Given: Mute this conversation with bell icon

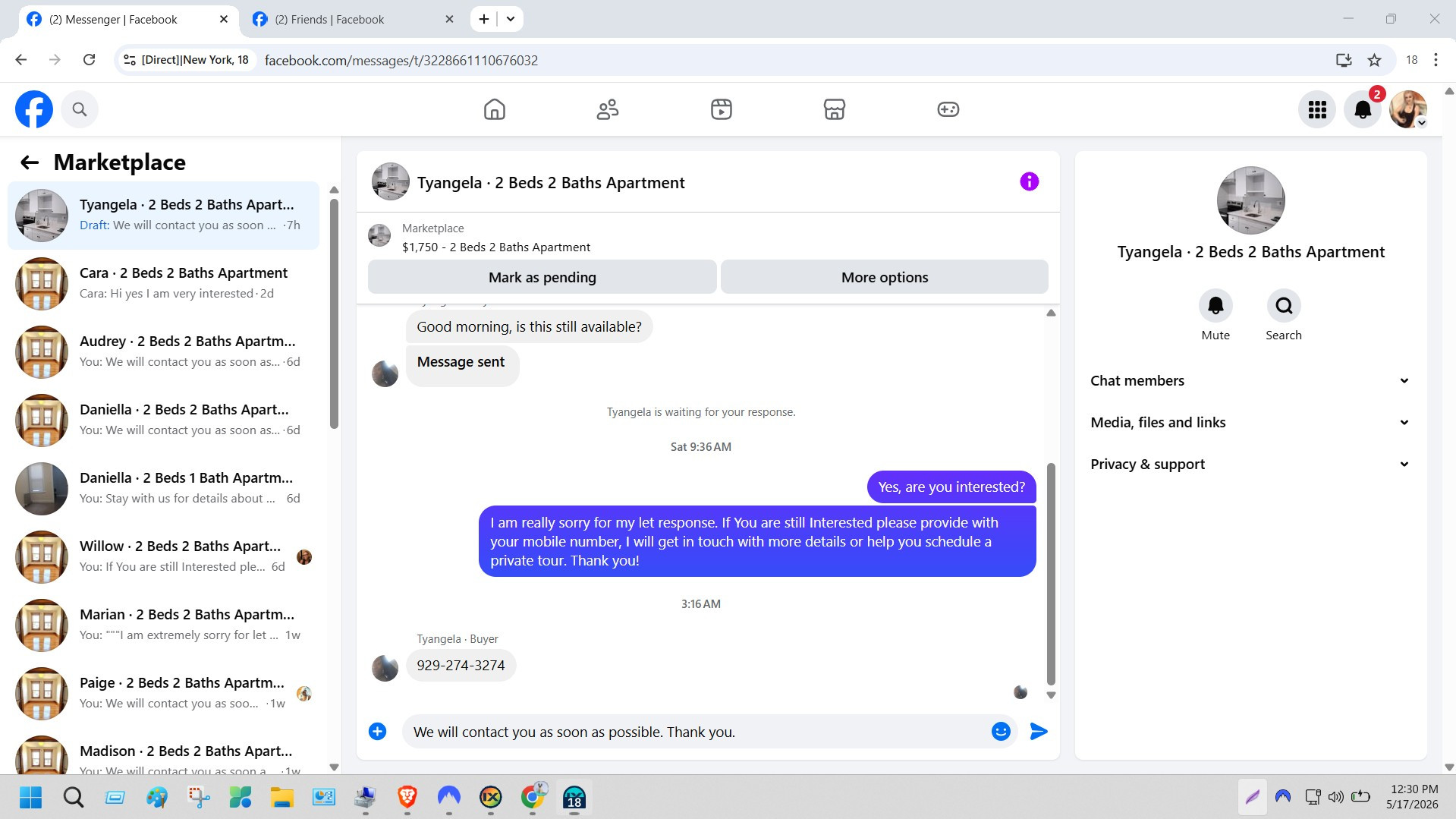Looking at the screenshot, I should 1215,306.
